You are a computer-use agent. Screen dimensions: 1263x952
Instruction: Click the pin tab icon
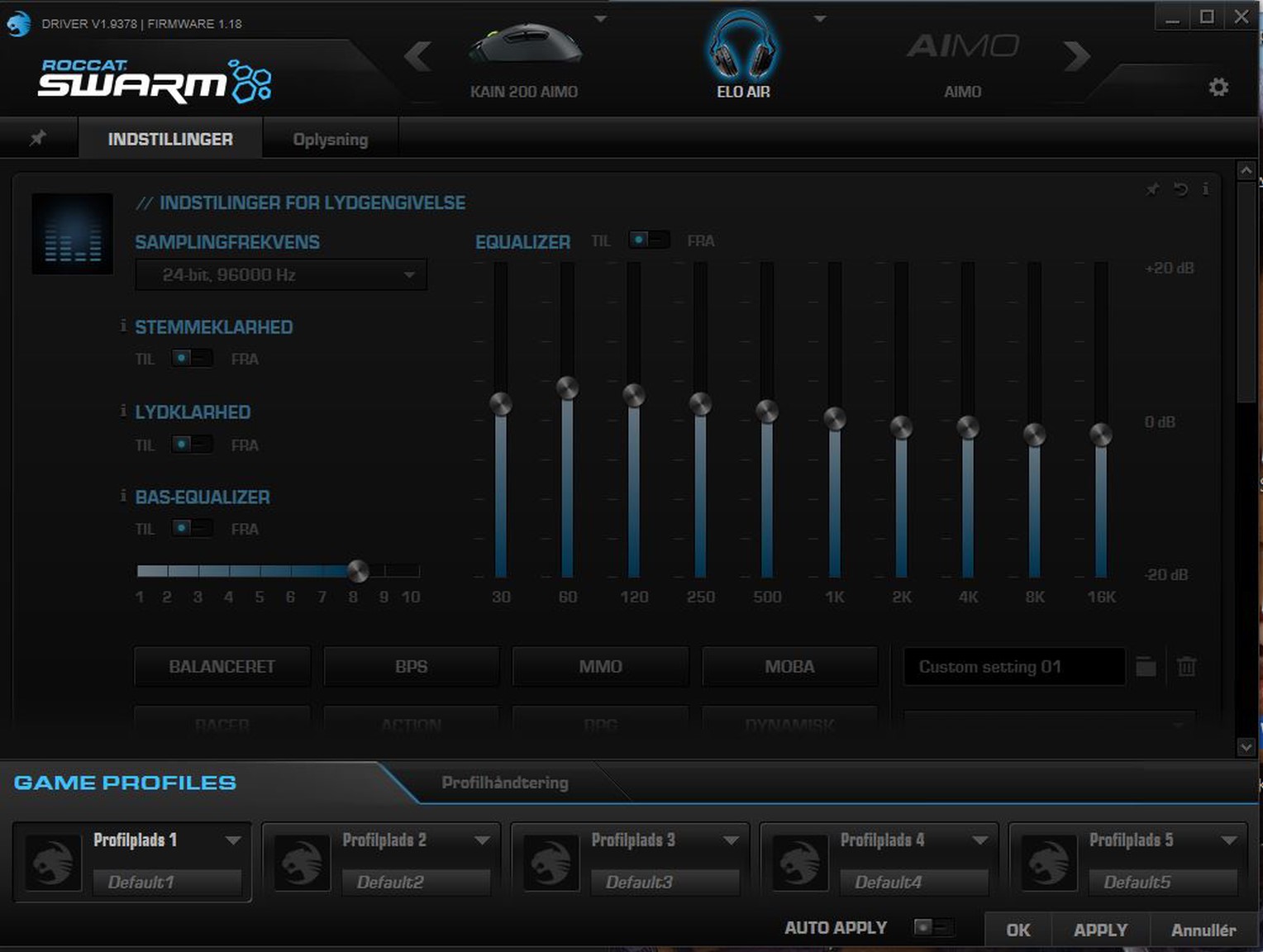[x=38, y=138]
